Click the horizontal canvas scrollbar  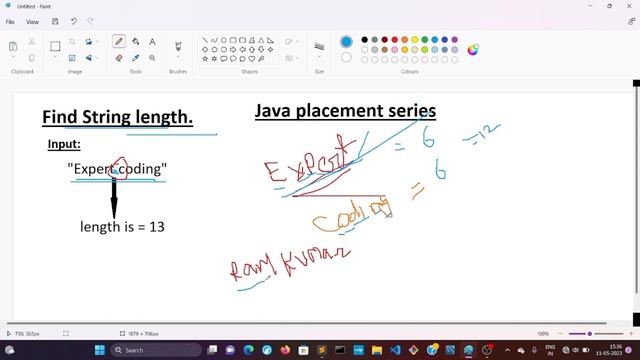[x=307, y=323]
